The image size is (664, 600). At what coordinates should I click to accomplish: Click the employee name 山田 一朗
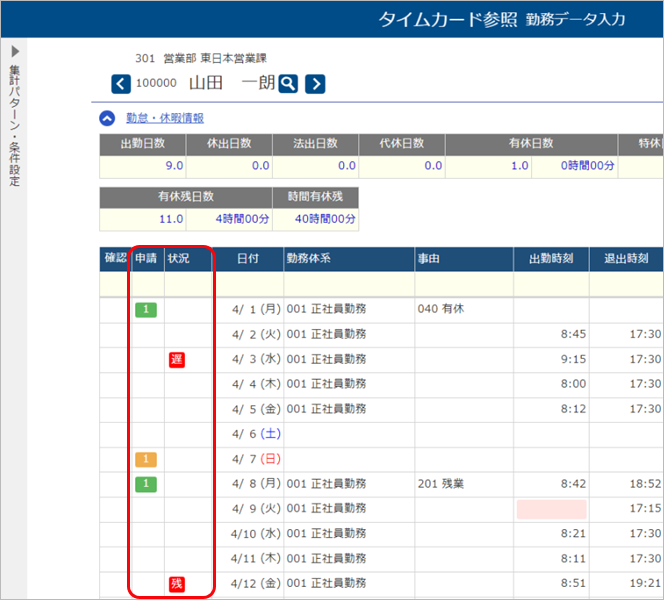pos(232,83)
